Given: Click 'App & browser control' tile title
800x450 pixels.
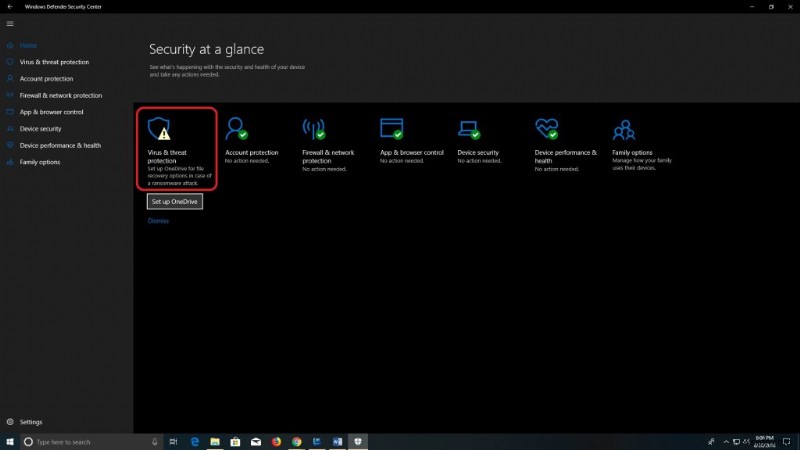Looking at the screenshot, I should (412, 153).
